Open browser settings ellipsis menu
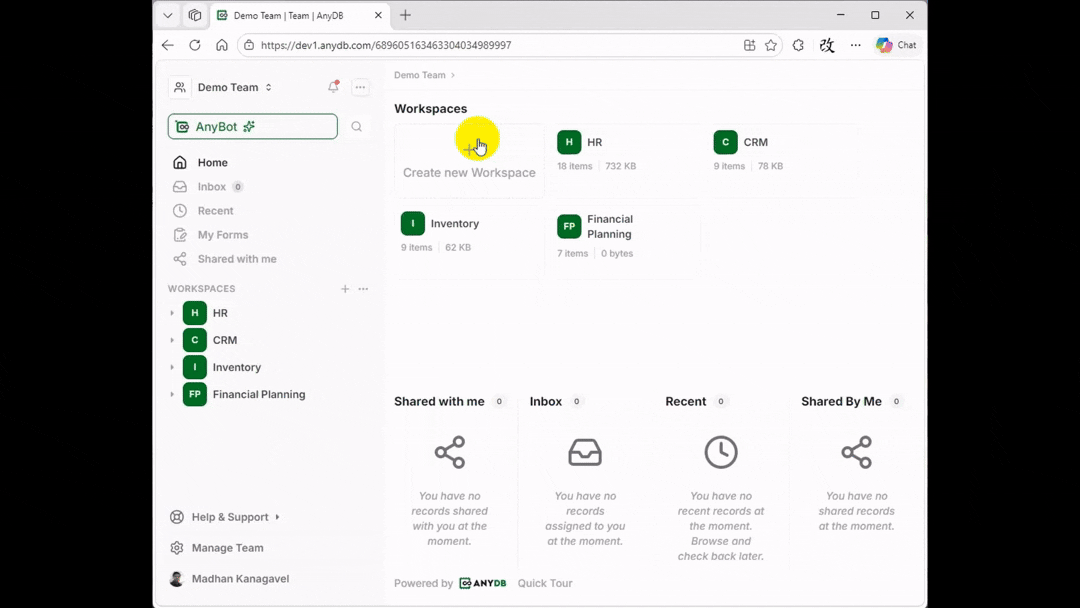The height and width of the screenshot is (608, 1080). tap(855, 45)
